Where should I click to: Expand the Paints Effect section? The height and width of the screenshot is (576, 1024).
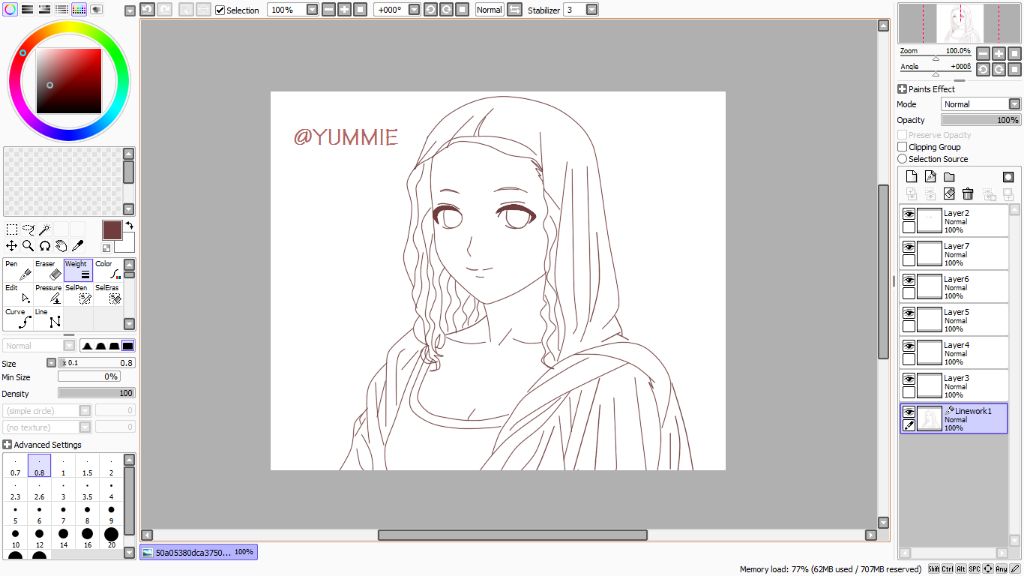click(x=902, y=89)
